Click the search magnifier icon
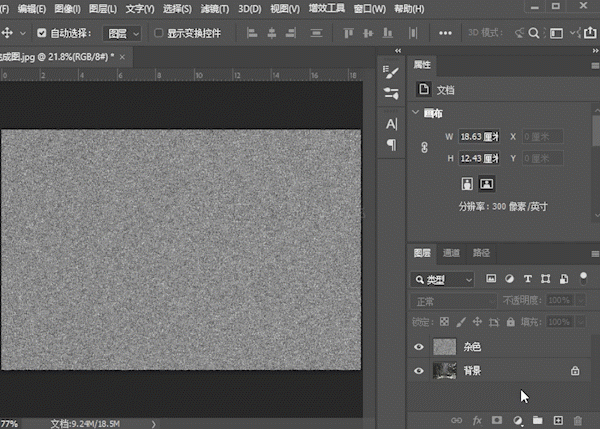The height and width of the screenshot is (429, 600). (x=533, y=33)
